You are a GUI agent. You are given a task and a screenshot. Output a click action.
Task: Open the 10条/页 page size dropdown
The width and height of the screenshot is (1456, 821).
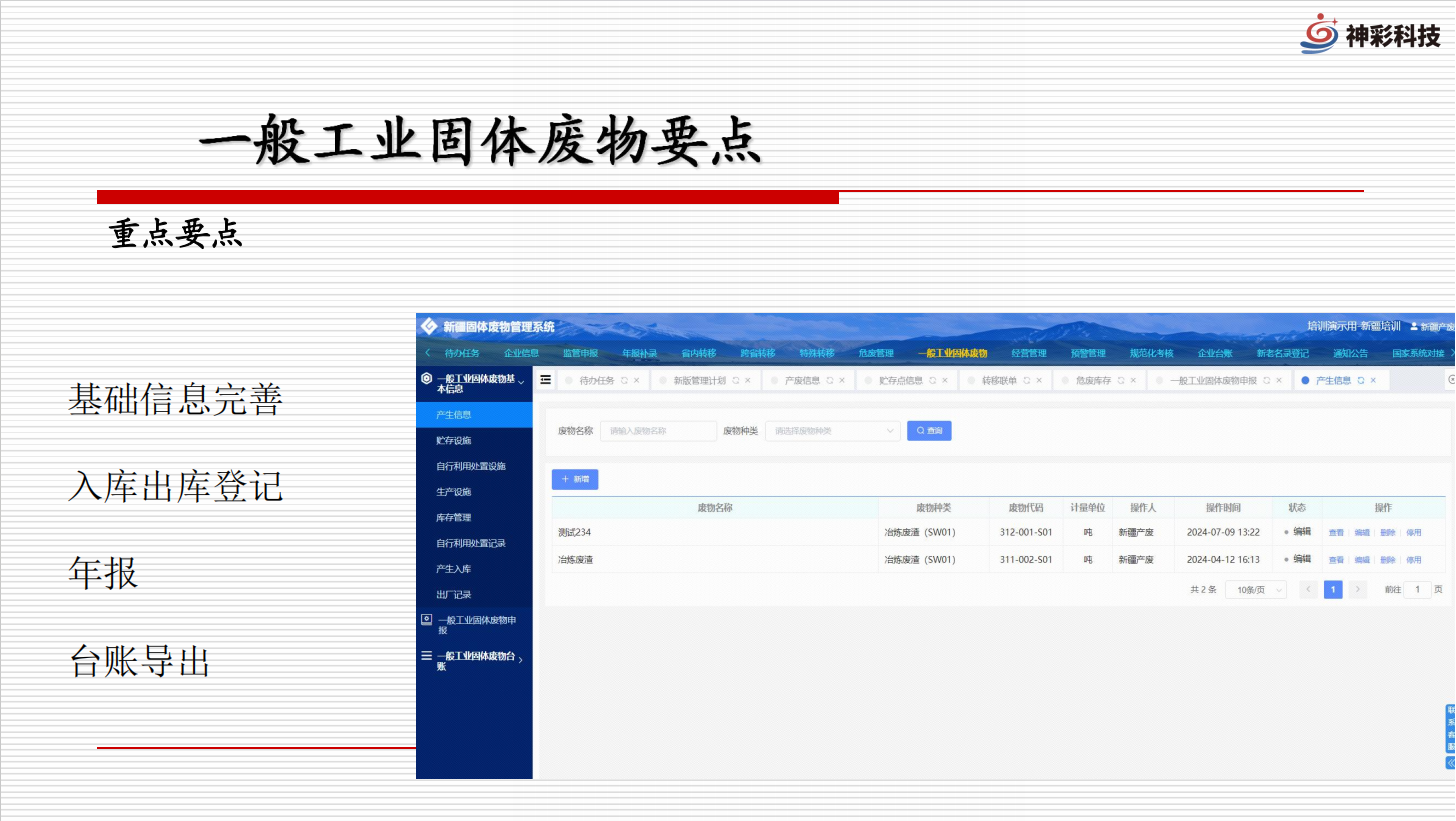pos(1256,590)
